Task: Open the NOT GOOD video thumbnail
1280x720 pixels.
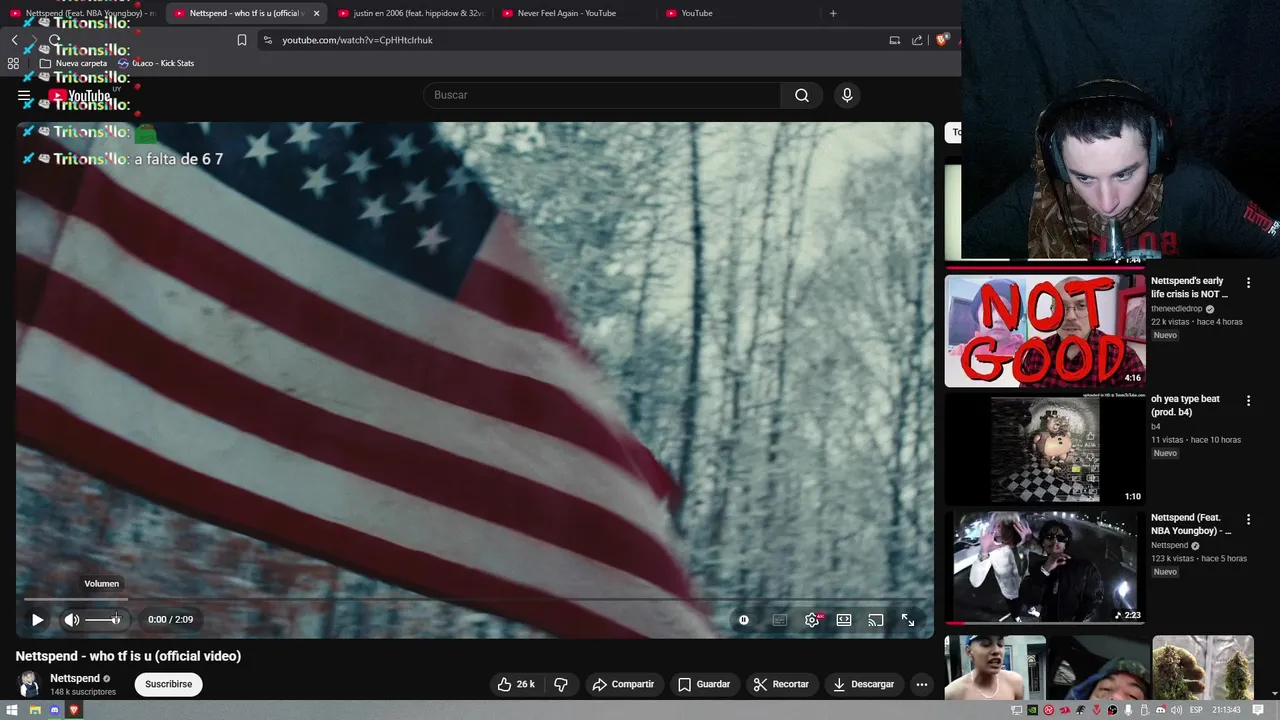Action: [x=1045, y=331]
